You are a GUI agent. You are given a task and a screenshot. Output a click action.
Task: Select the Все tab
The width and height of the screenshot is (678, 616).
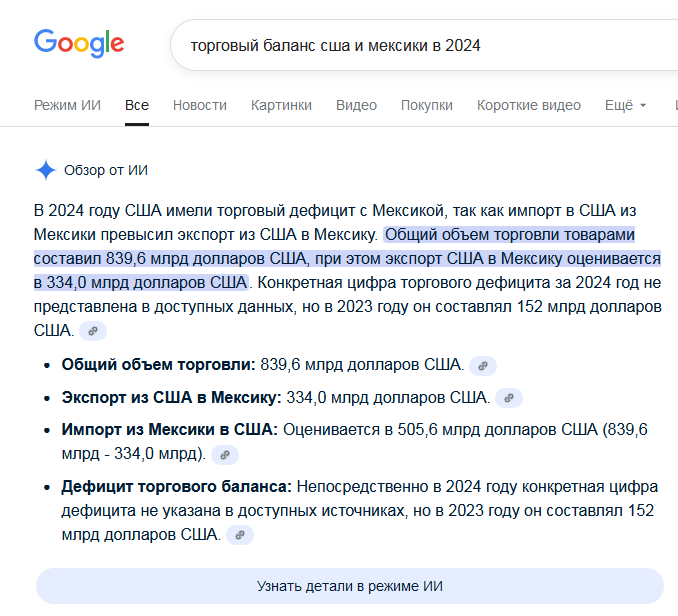pos(137,105)
